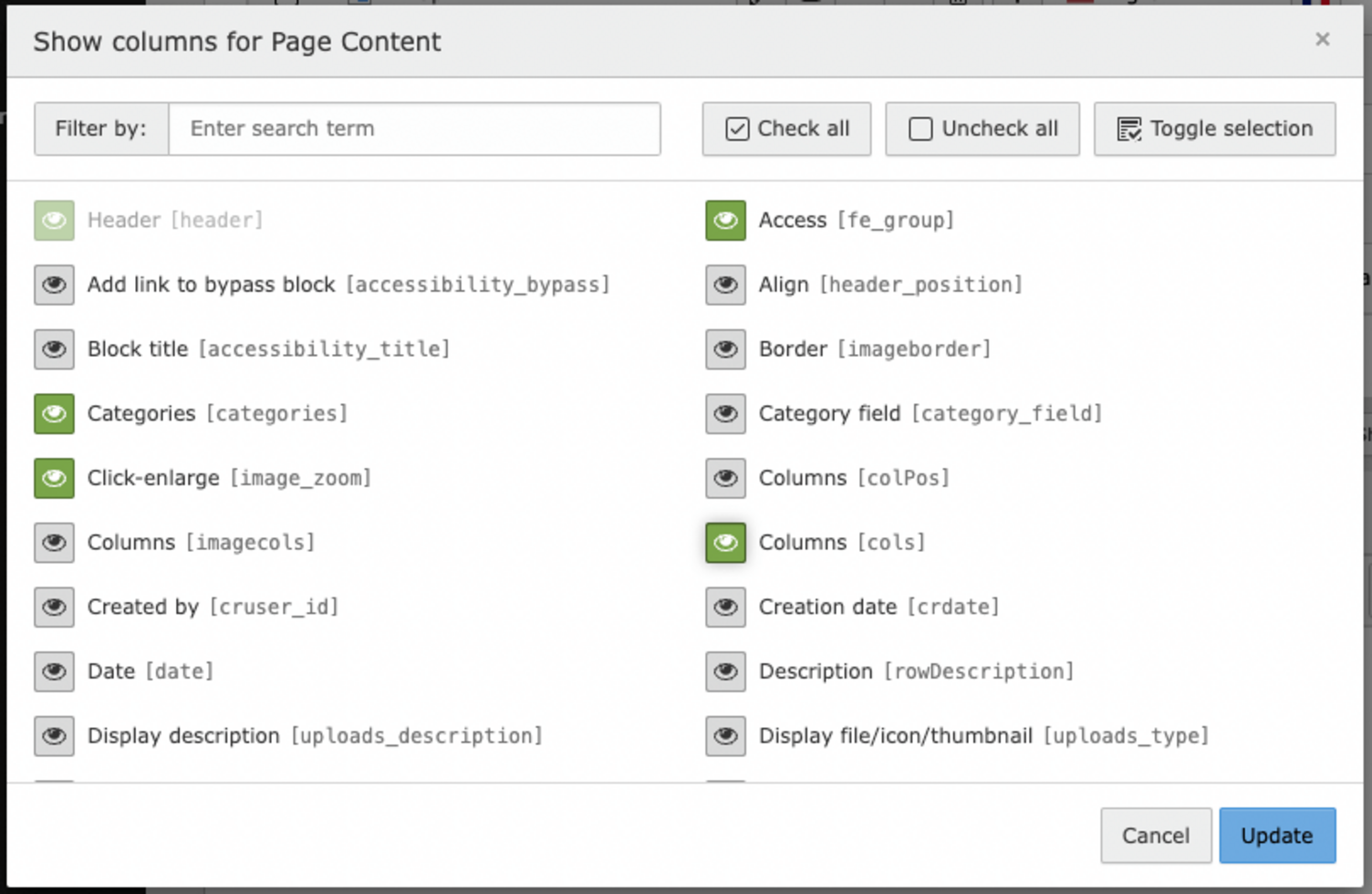Show the Date [date] column
1372x894 pixels.
54,671
